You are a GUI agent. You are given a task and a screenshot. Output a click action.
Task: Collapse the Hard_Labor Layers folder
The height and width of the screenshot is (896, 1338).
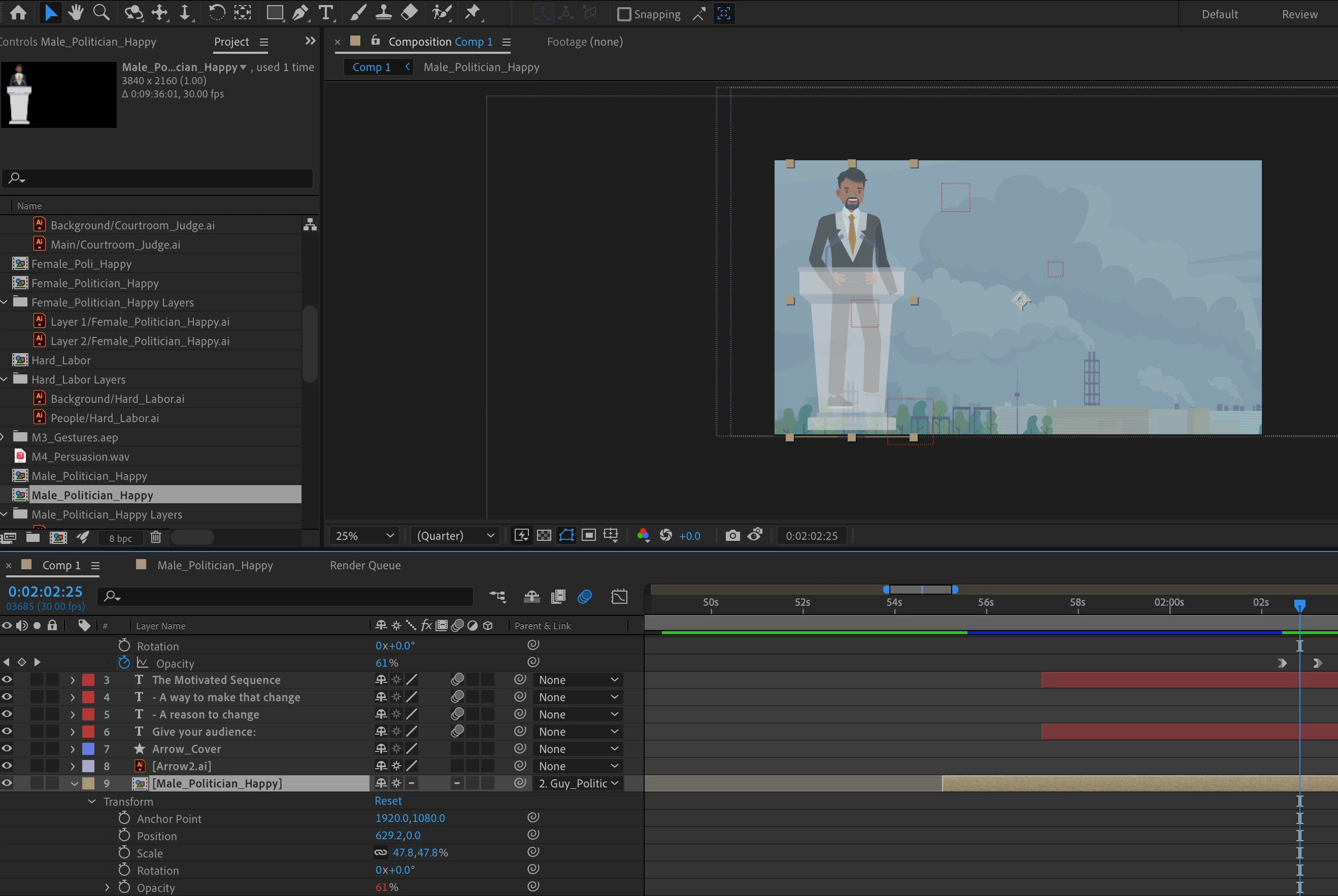tap(5, 380)
